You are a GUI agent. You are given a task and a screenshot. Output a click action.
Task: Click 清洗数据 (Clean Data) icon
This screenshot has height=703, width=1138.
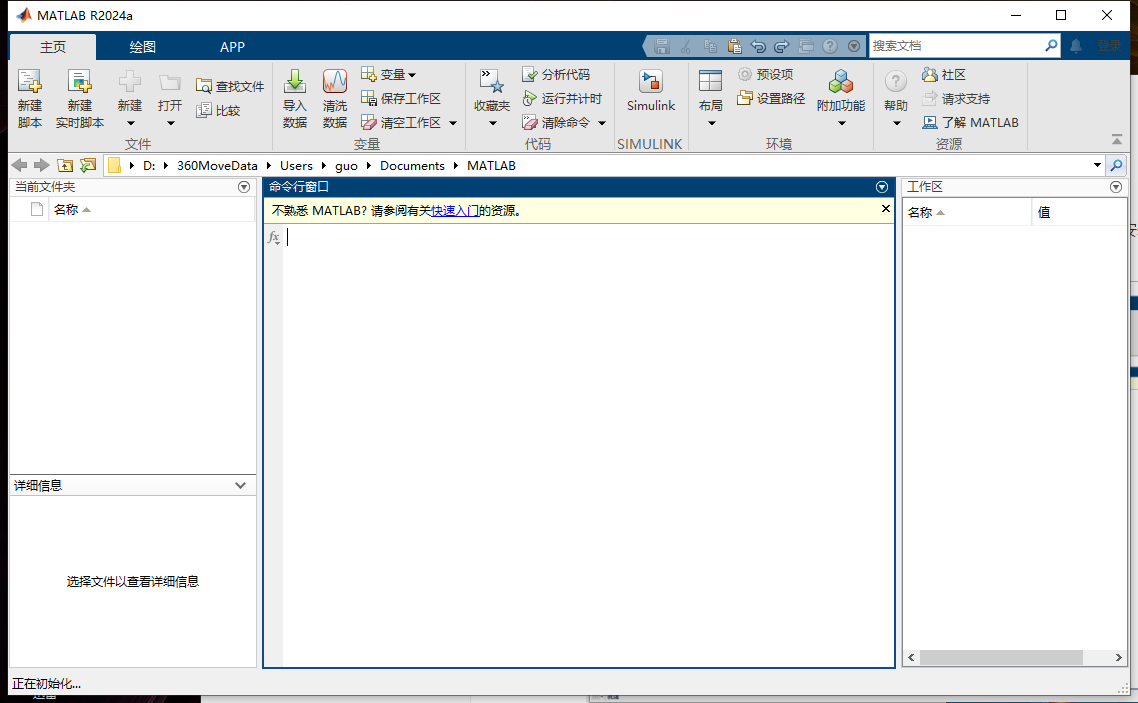335,81
